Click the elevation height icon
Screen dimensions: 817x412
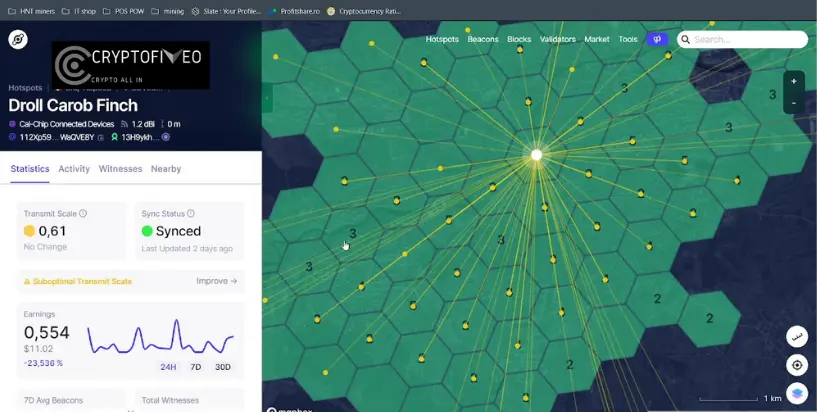click(x=163, y=124)
